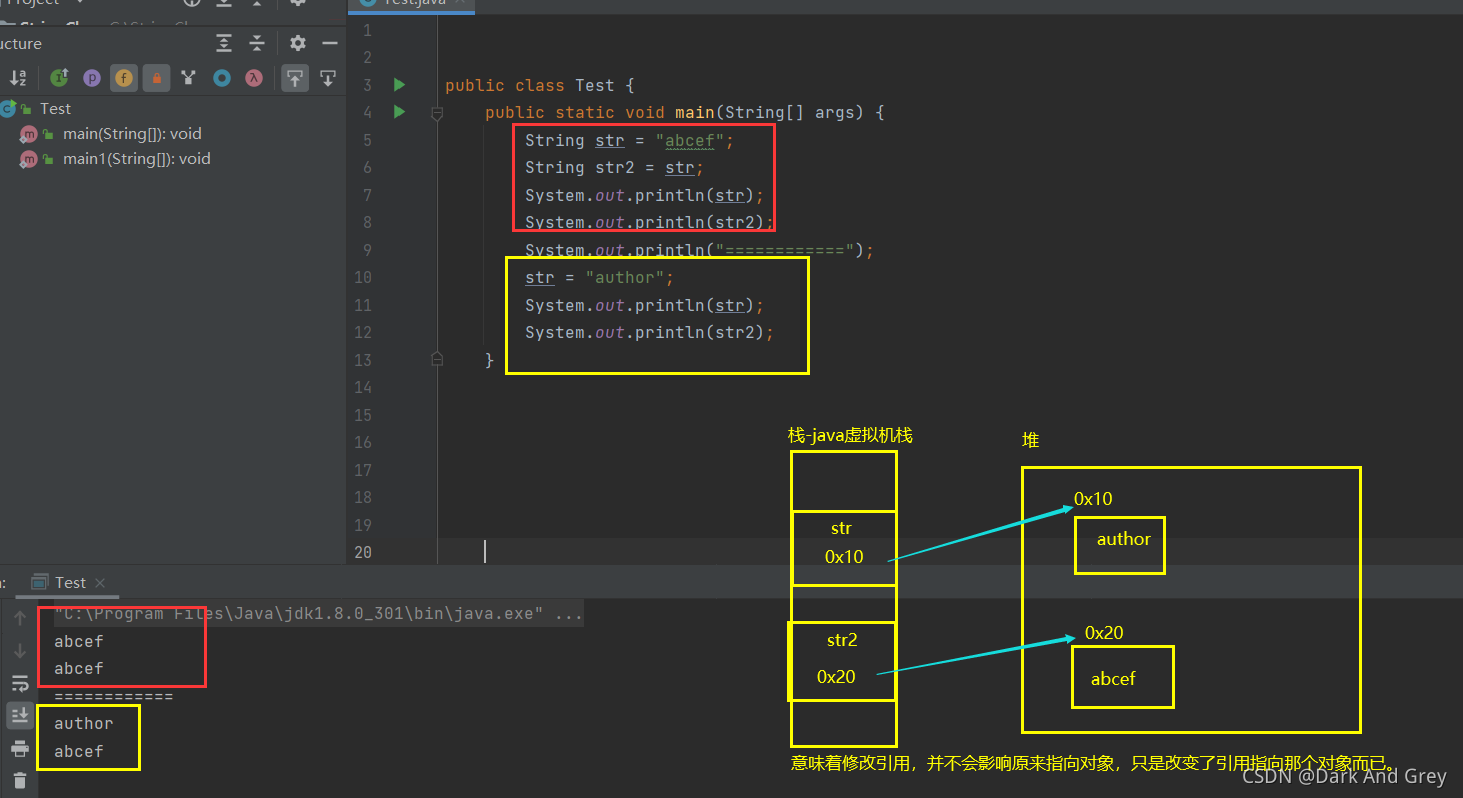
Task: Run class Test from line 3 gutter
Action: 400,85
